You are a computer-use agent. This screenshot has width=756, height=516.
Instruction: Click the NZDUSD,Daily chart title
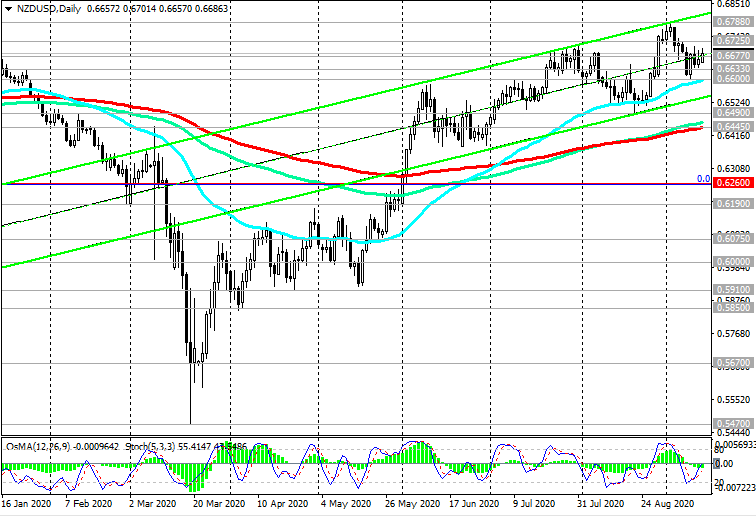pos(49,9)
